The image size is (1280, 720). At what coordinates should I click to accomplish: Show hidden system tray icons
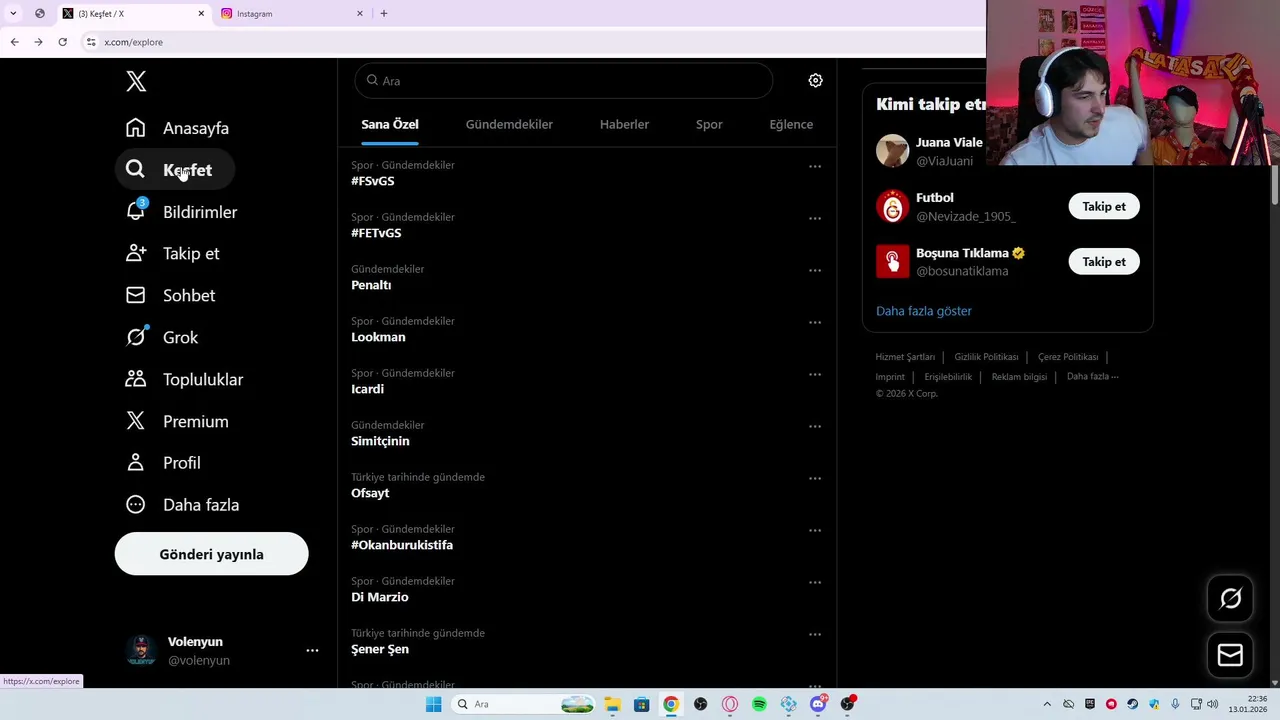pyautogui.click(x=1047, y=704)
